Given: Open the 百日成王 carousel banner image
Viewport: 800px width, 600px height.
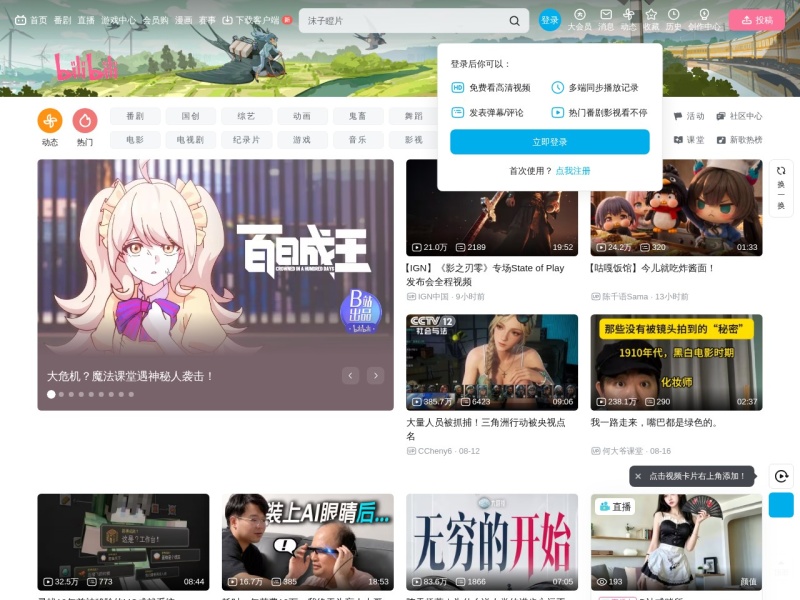Looking at the screenshot, I should click(x=215, y=285).
